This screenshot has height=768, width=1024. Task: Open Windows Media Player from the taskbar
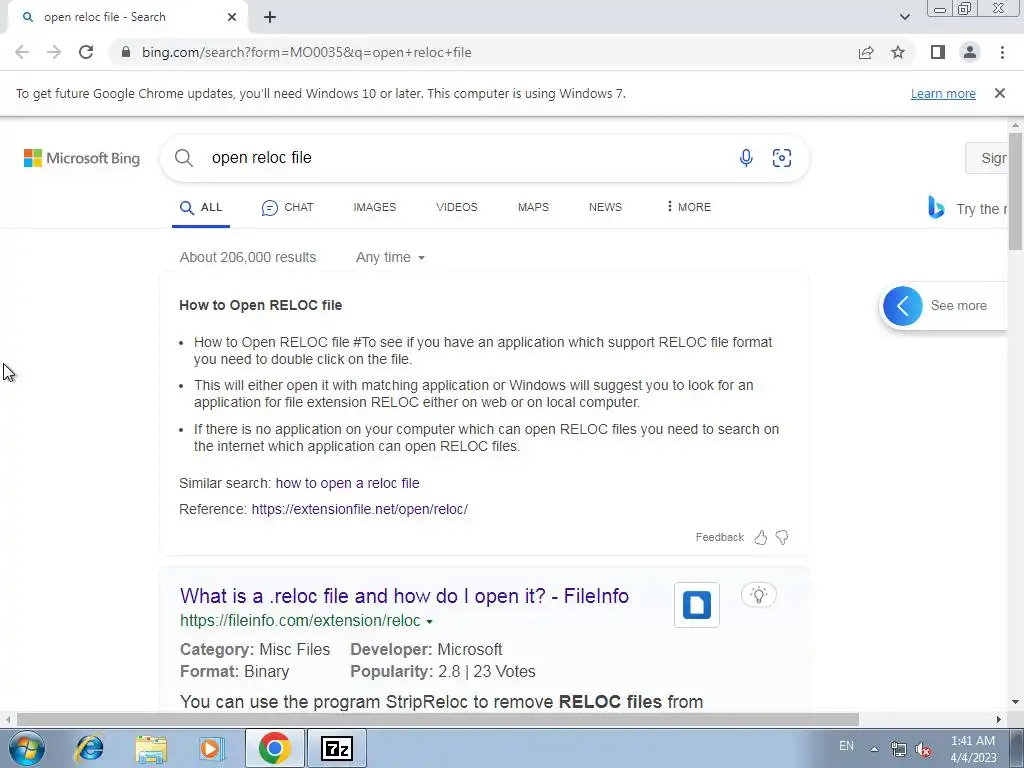point(211,748)
